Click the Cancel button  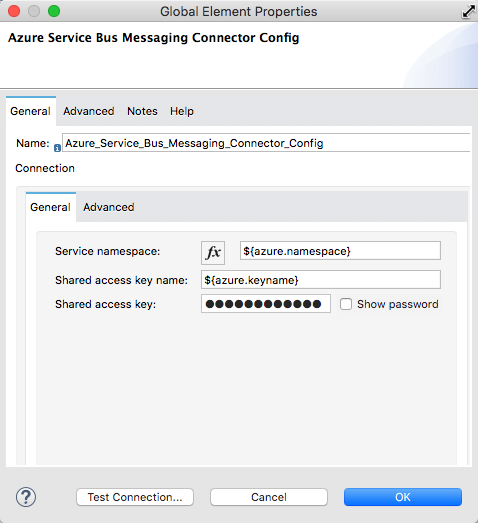(269, 497)
